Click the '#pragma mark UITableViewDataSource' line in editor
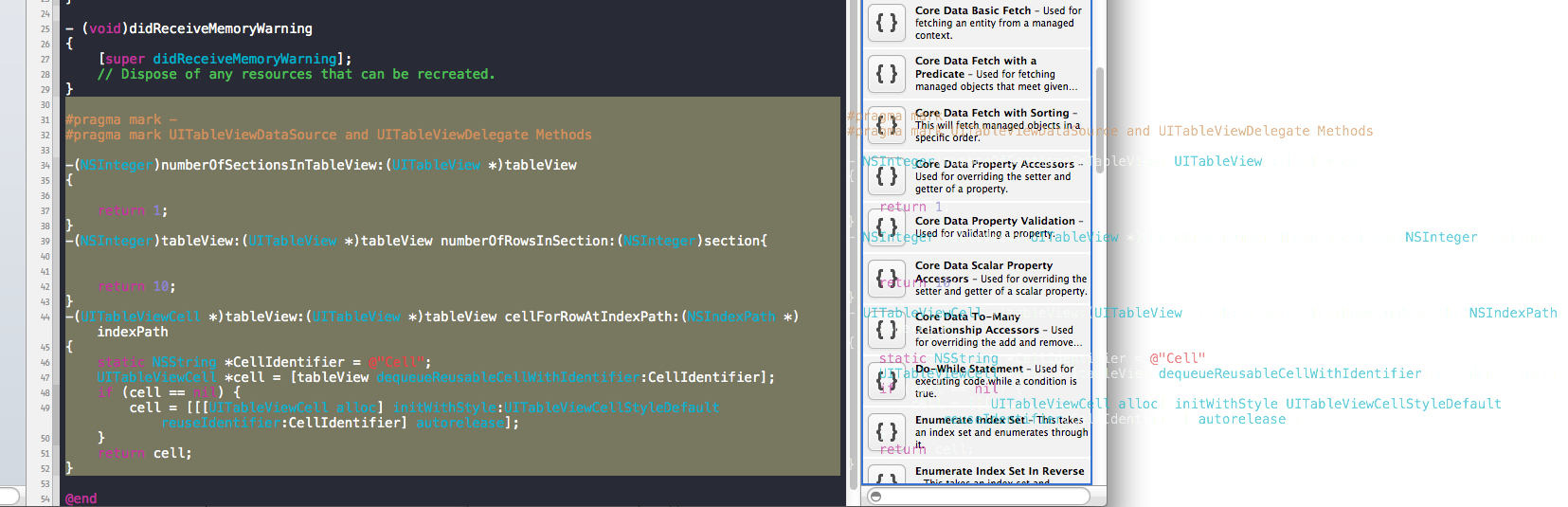1568x507 pixels. click(329, 135)
